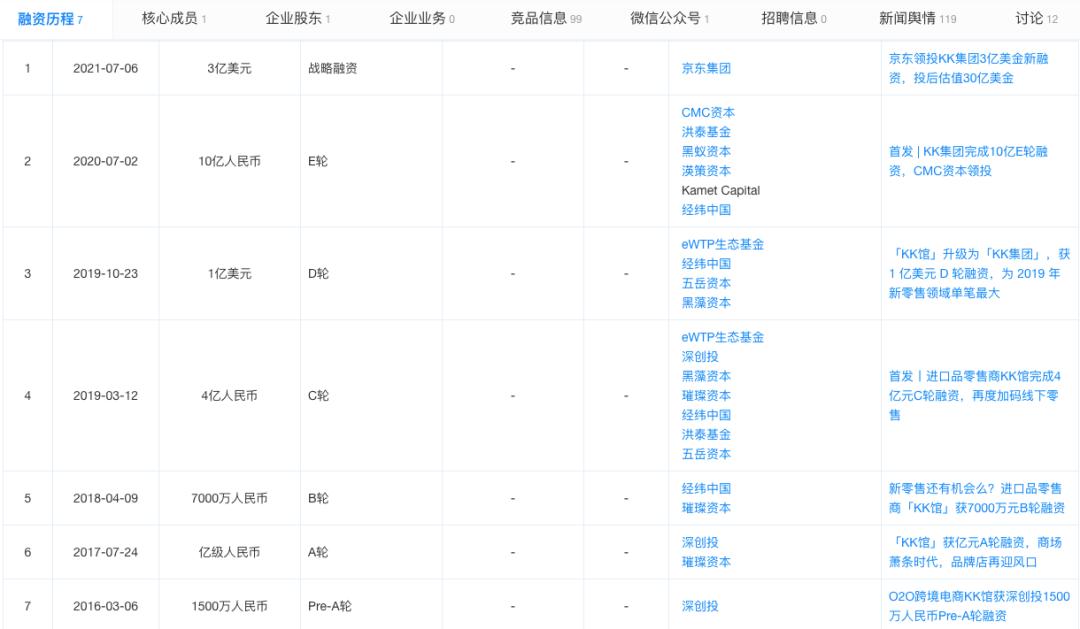This screenshot has height=629, width=1080.
Task: Select the amount 亿级人民币
Action: (x=229, y=552)
